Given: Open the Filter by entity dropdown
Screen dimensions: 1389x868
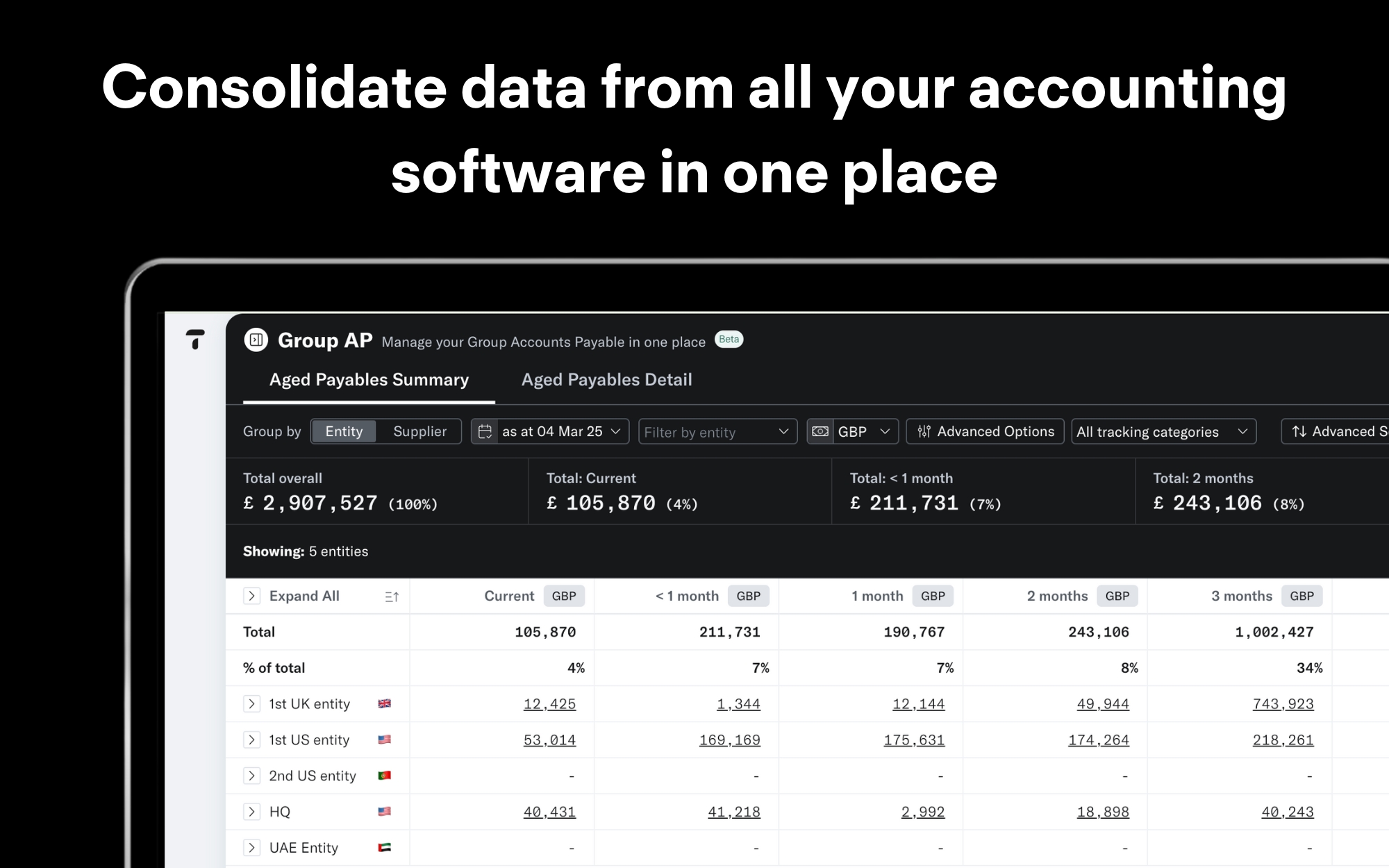Looking at the screenshot, I should [x=717, y=432].
